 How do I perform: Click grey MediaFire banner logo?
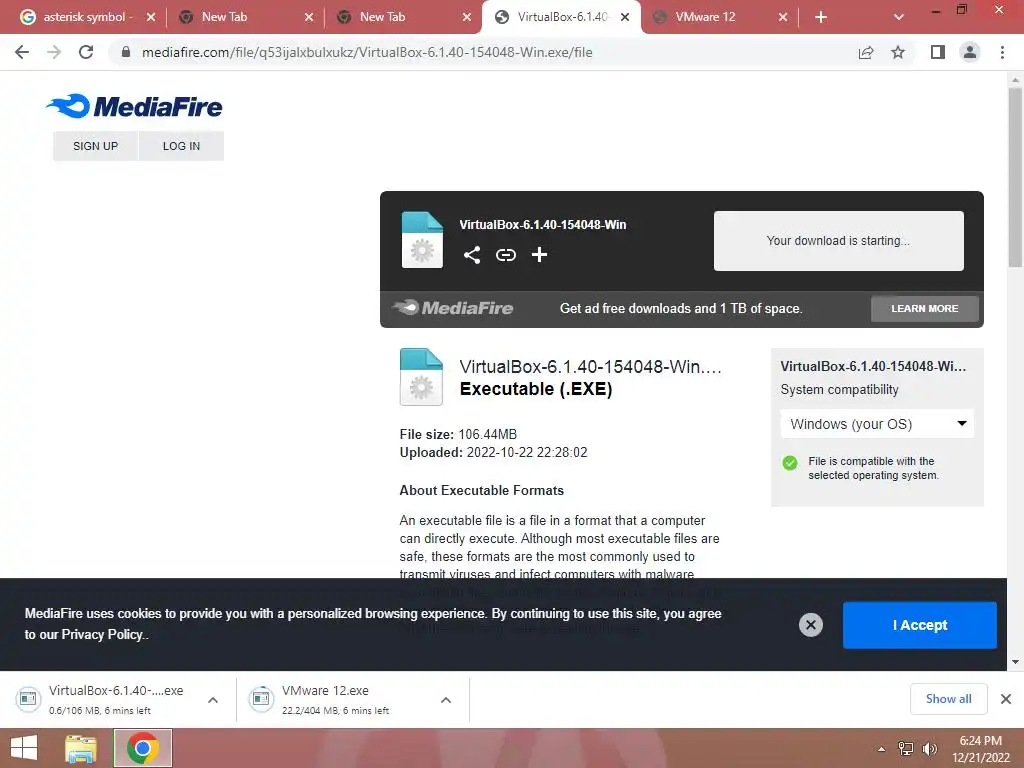(453, 308)
